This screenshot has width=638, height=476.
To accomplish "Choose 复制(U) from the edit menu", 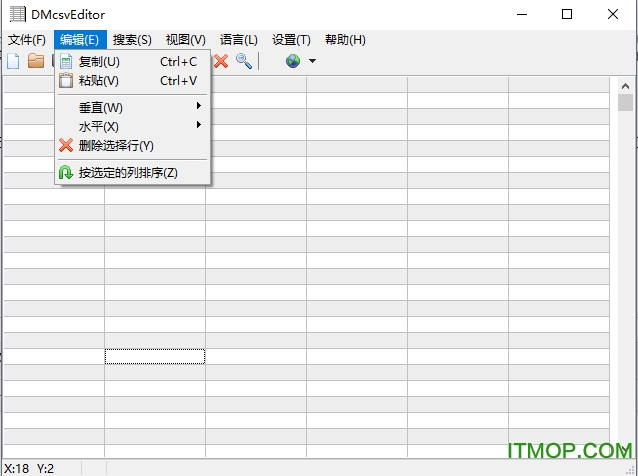I will (x=133, y=62).
